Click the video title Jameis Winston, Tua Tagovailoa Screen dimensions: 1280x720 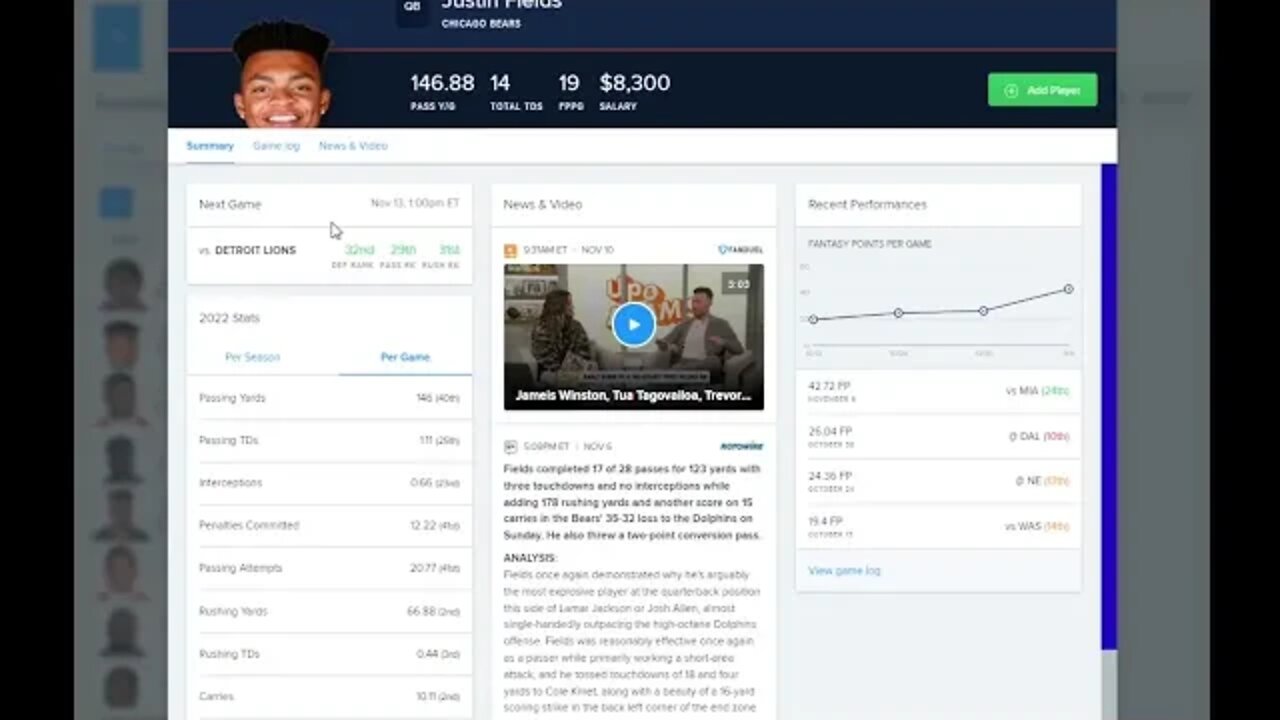tap(633, 395)
